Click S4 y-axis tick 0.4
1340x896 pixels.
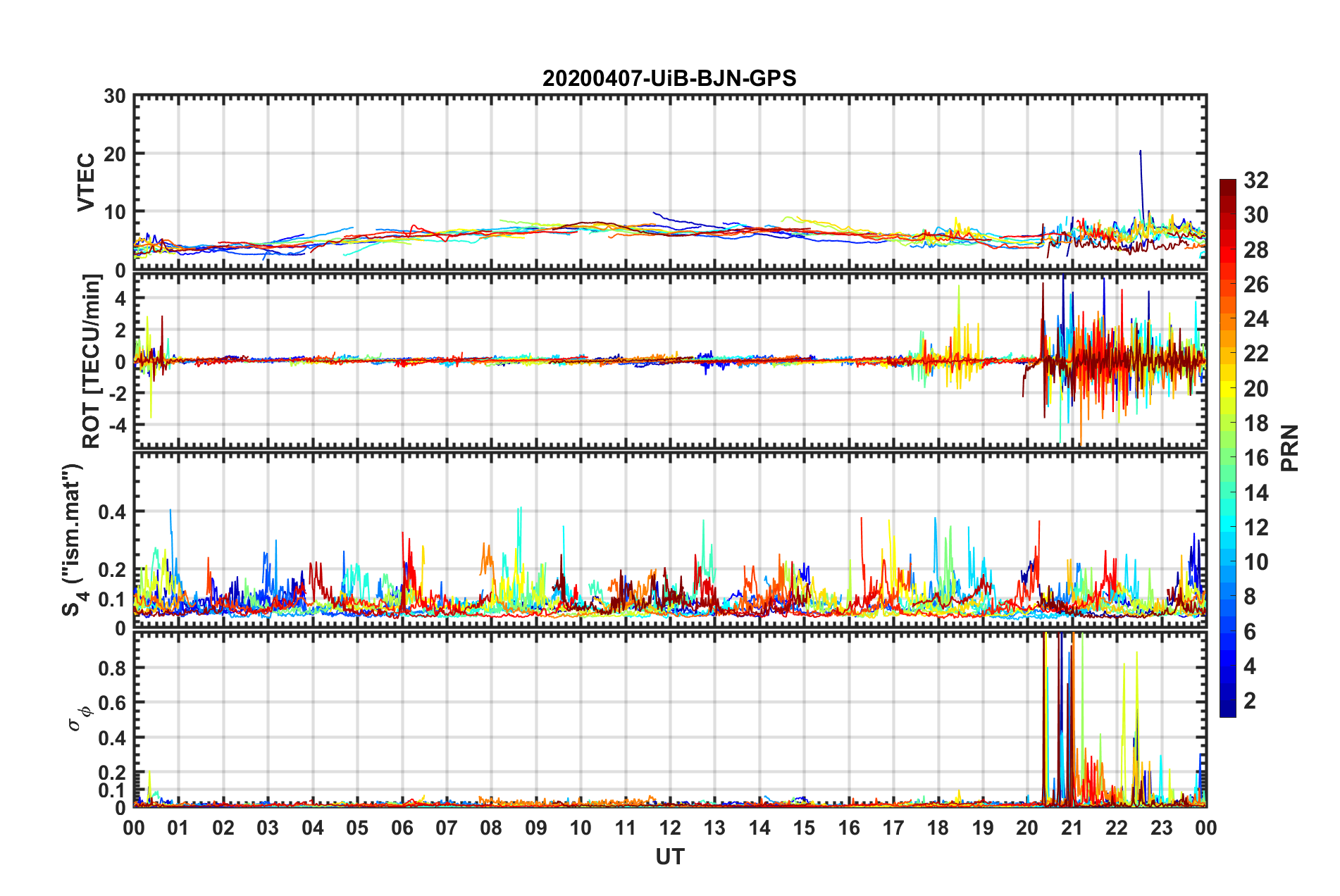pyautogui.click(x=112, y=512)
